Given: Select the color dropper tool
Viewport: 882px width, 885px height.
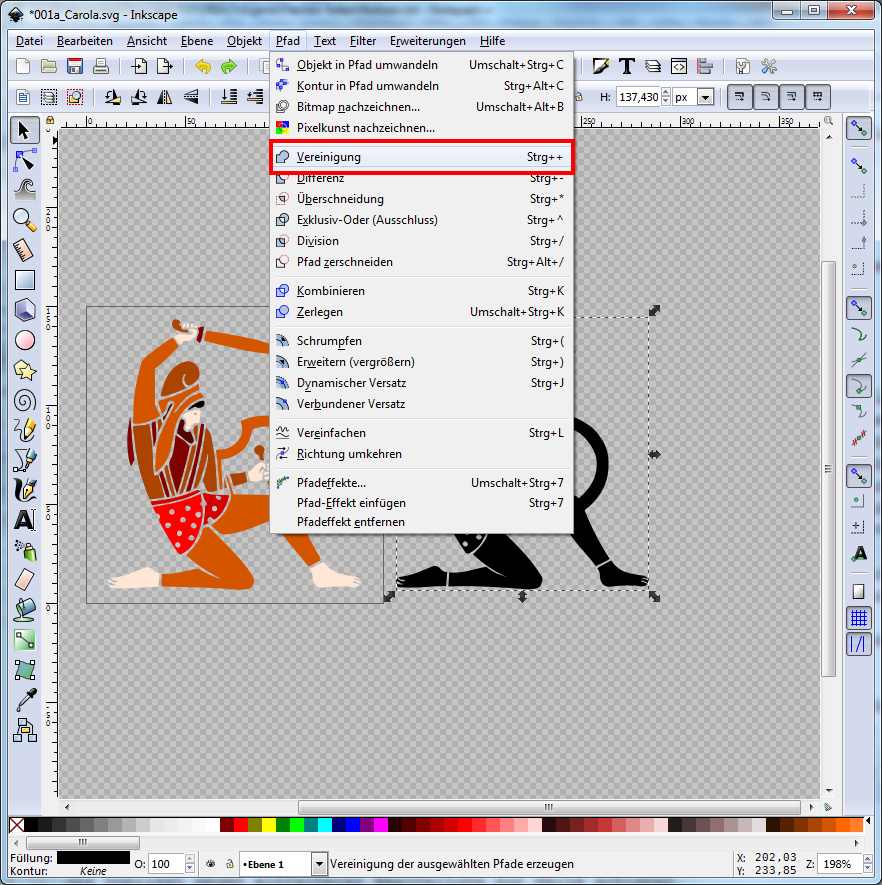Looking at the screenshot, I should [x=24, y=700].
